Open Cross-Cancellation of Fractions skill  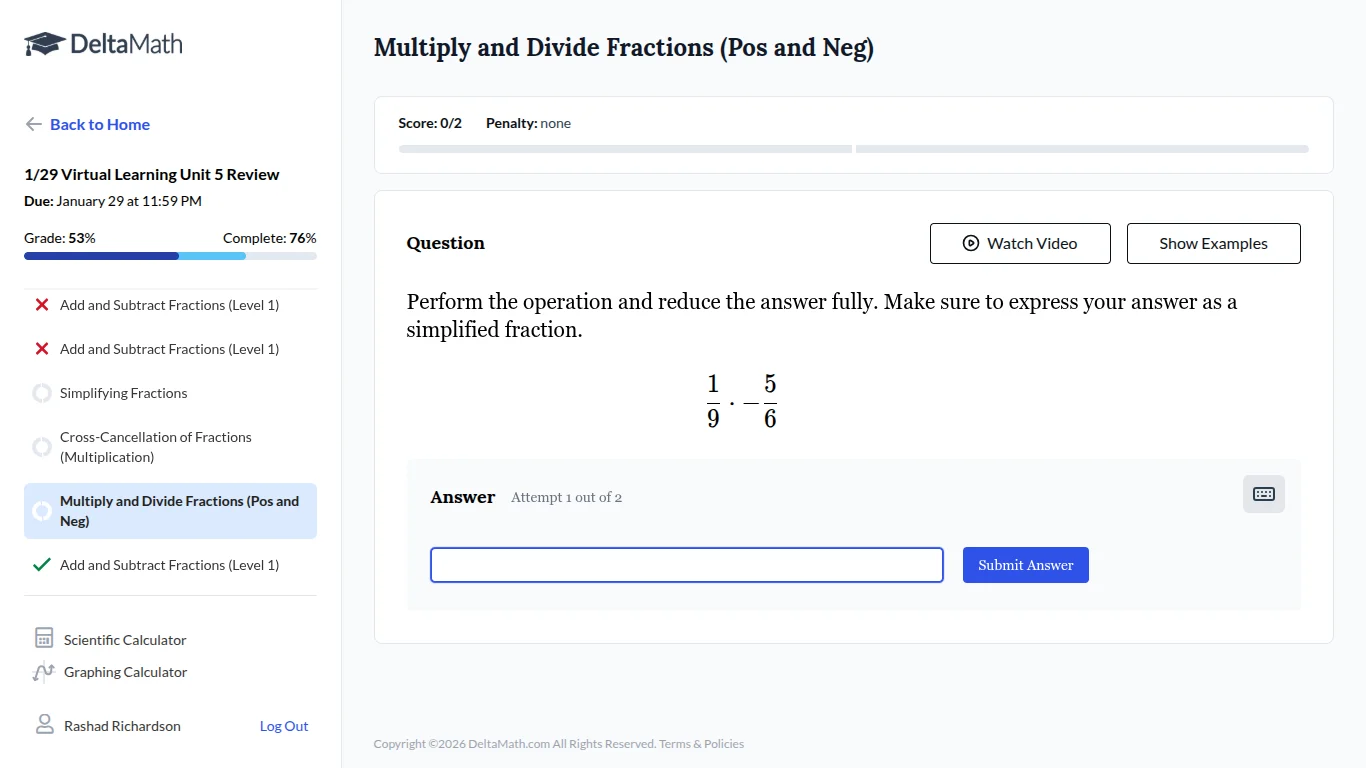click(x=155, y=447)
